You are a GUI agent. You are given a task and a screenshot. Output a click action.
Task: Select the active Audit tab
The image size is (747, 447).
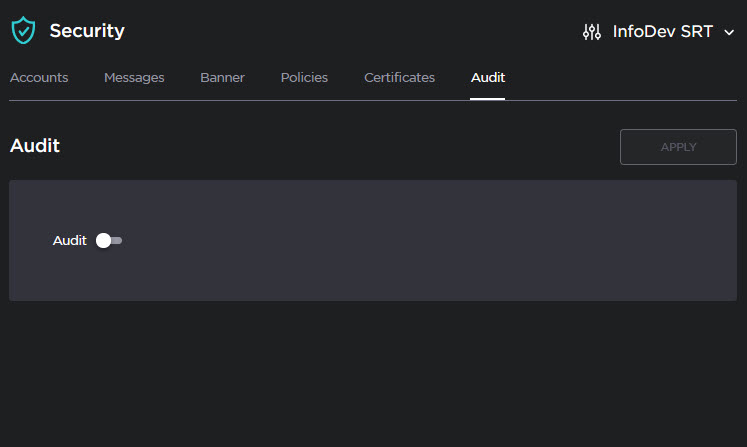[488, 77]
